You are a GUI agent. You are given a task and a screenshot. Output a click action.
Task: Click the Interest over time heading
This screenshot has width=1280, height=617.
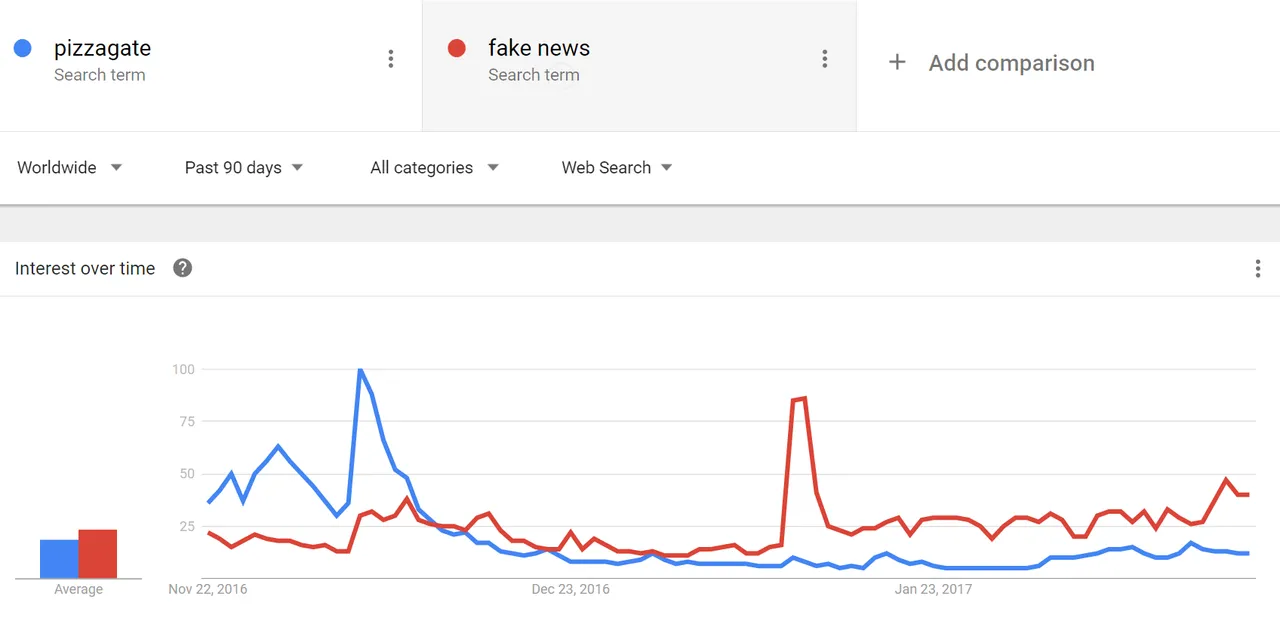[85, 268]
